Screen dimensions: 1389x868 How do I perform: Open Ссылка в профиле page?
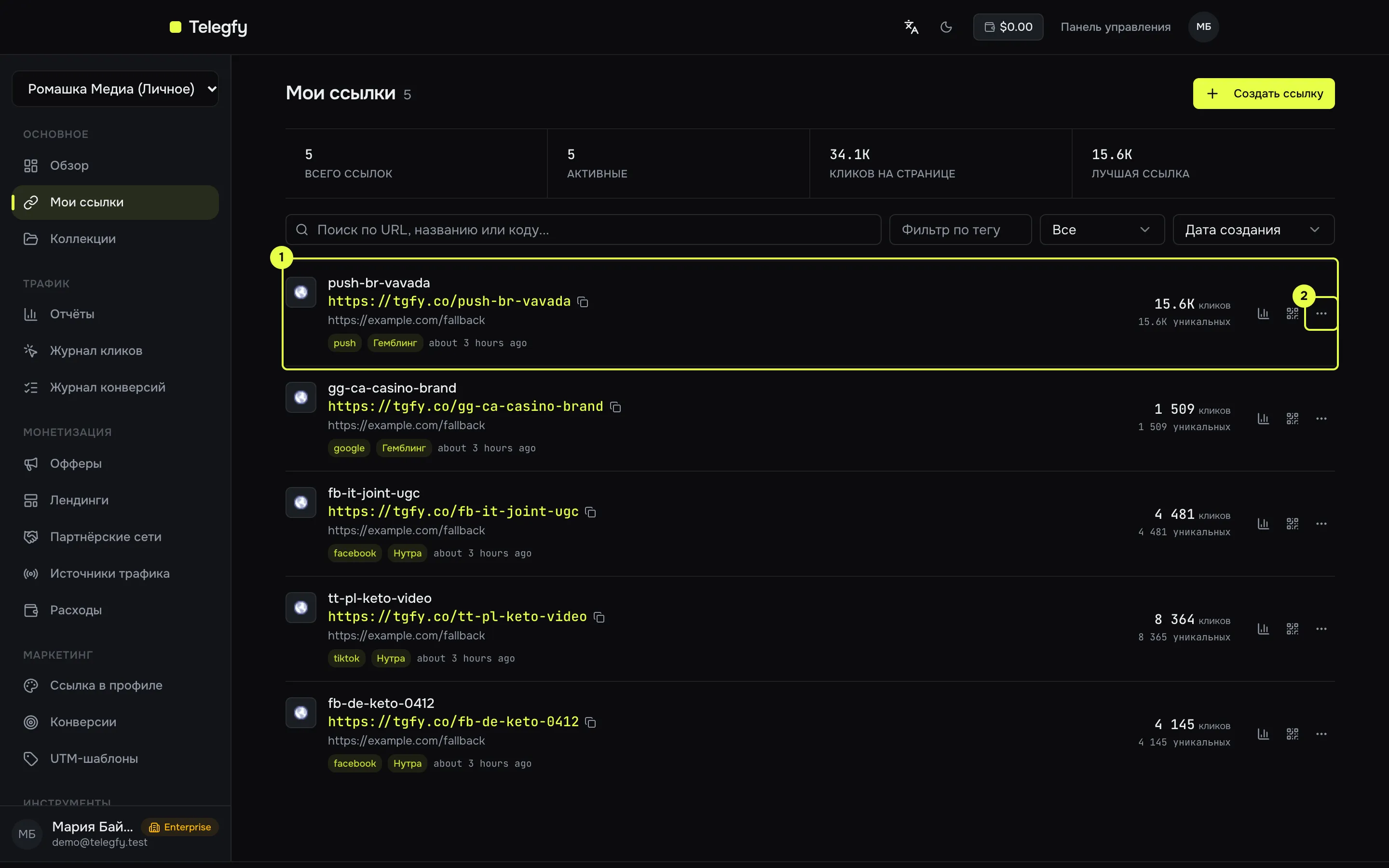coord(115,685)
